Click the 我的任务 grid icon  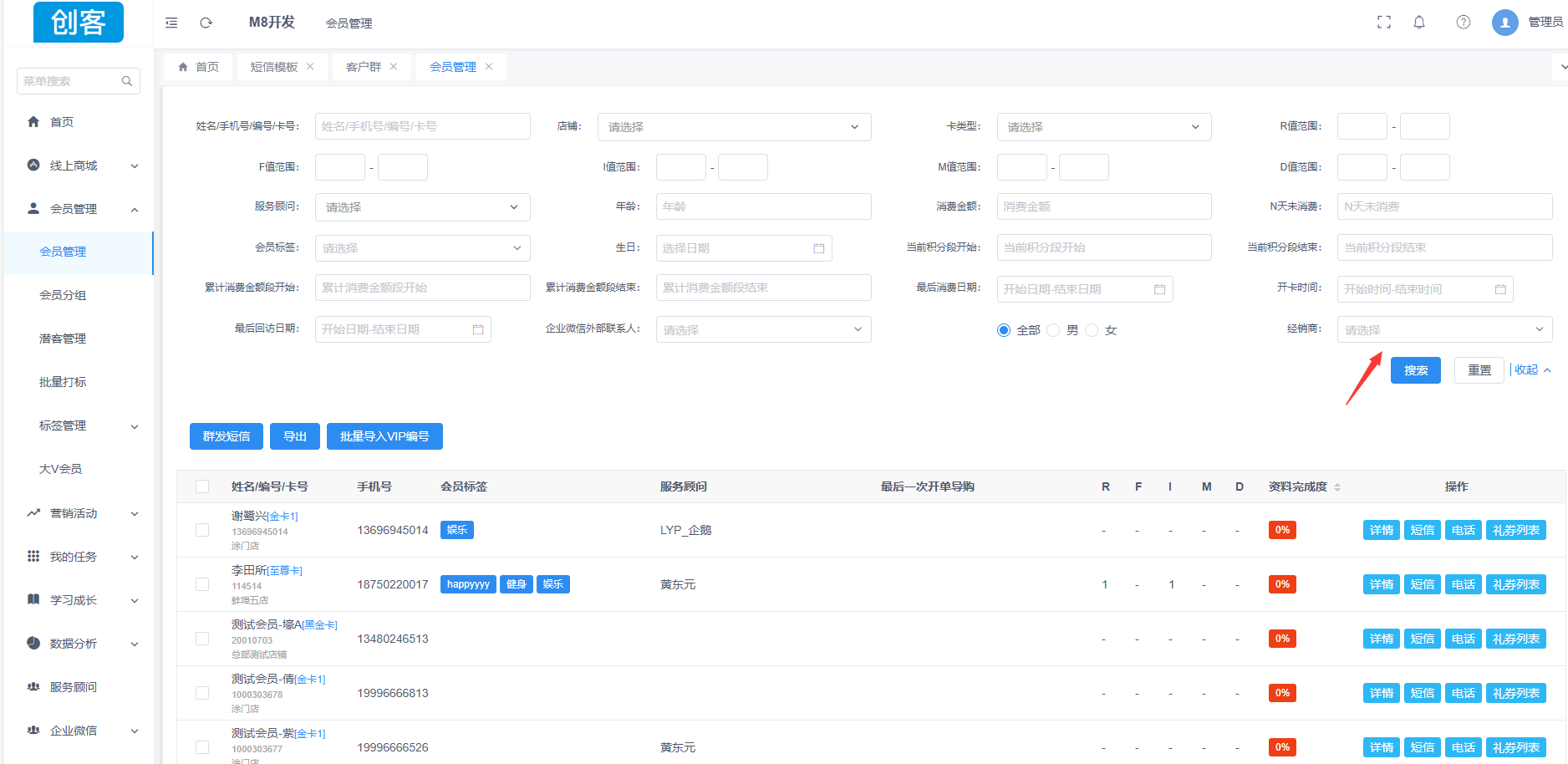[33, 557]
